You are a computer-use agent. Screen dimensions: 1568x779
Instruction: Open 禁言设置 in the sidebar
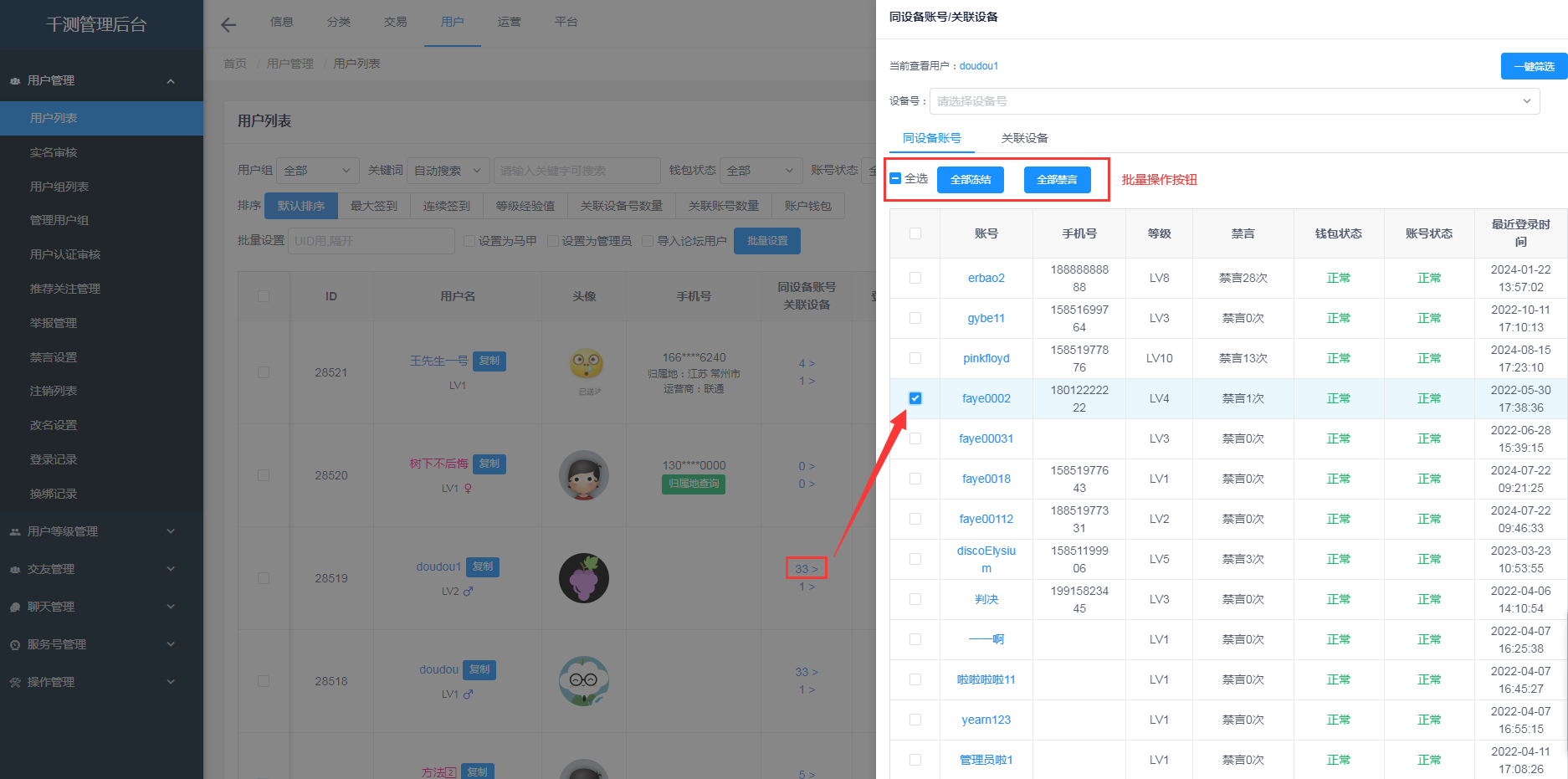(54, 357)
